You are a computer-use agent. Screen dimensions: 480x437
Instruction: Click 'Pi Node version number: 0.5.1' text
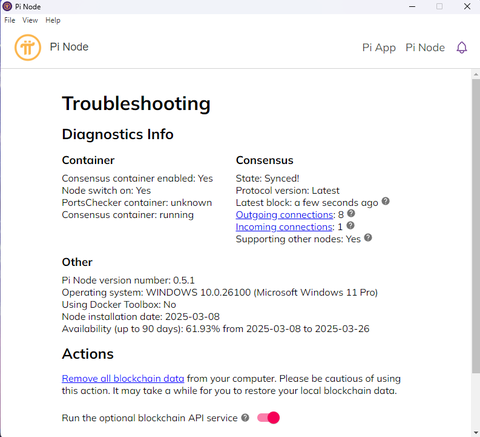click(x=128, y=280)
